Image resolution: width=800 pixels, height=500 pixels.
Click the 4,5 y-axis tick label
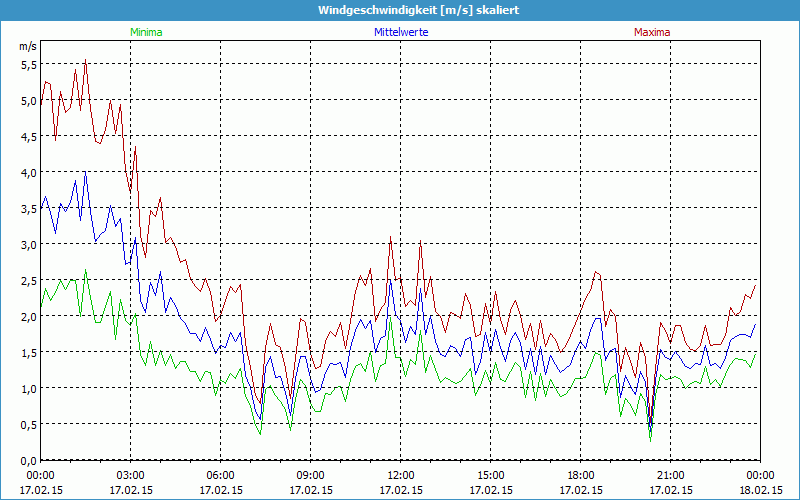coord(29,136)
